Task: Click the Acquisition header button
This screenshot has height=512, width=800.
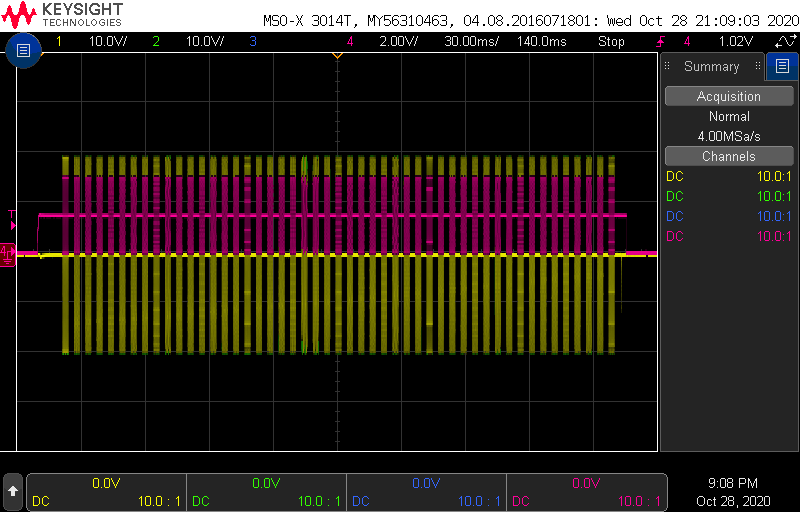Action: coord(728,96)
